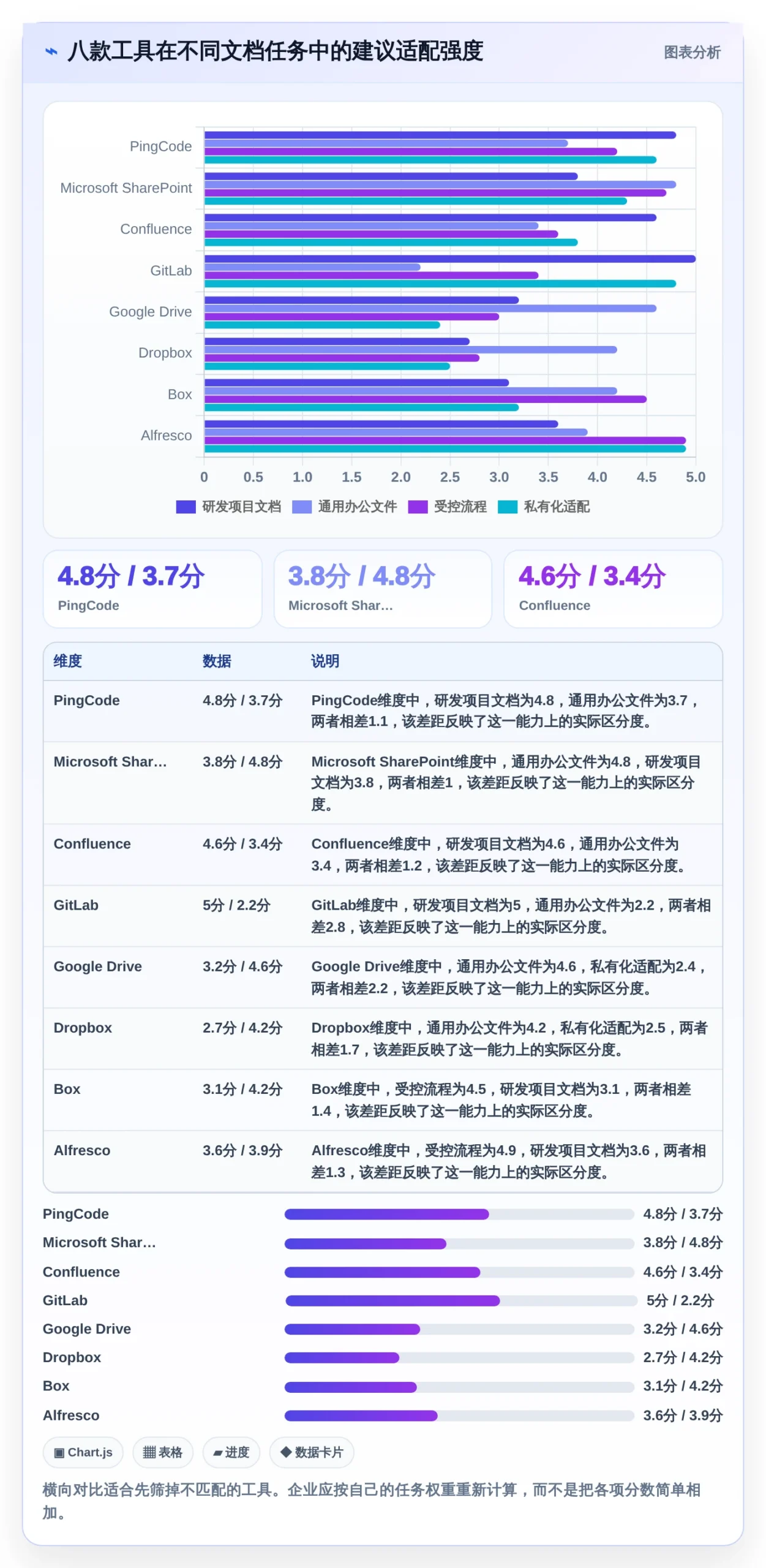This screenshot has width=766, height=1568.
Task: Click the 通用办公文件 legend label
Action: 358,507
